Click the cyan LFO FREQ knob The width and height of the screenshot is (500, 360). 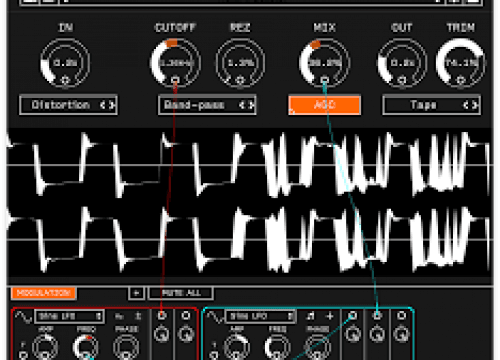coord(278,347)
